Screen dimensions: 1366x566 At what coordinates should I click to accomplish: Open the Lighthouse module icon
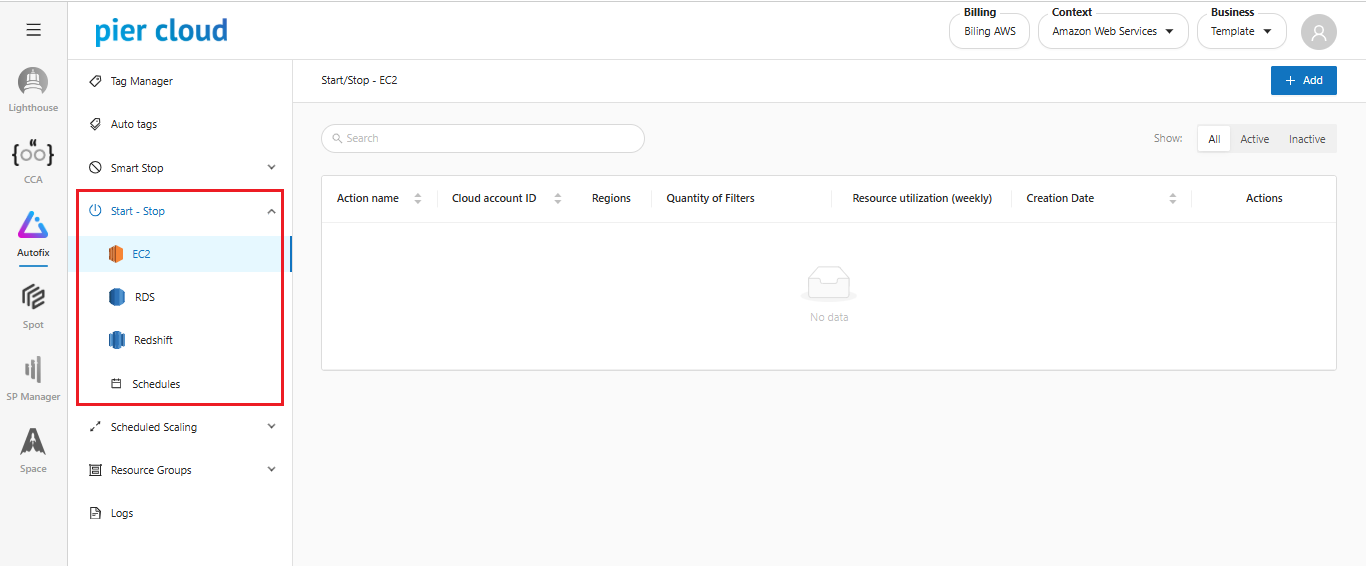click(33, 84)
